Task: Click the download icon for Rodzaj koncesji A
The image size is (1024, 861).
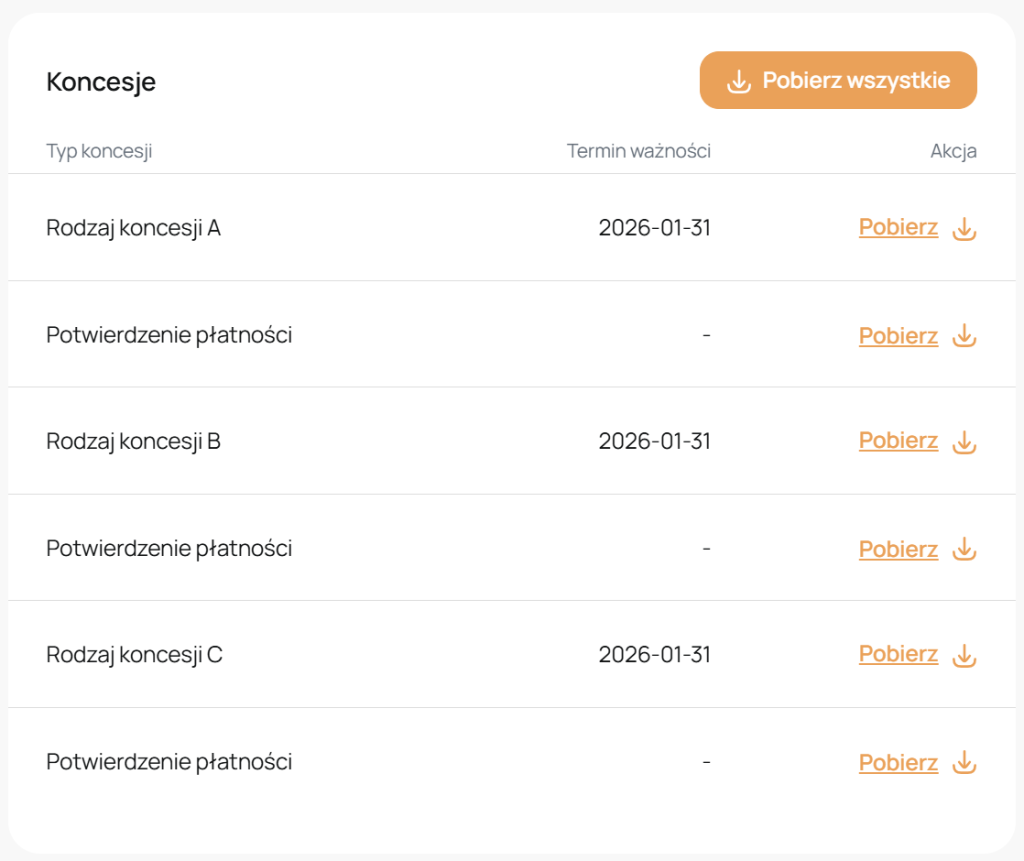Action: [963, 229]
